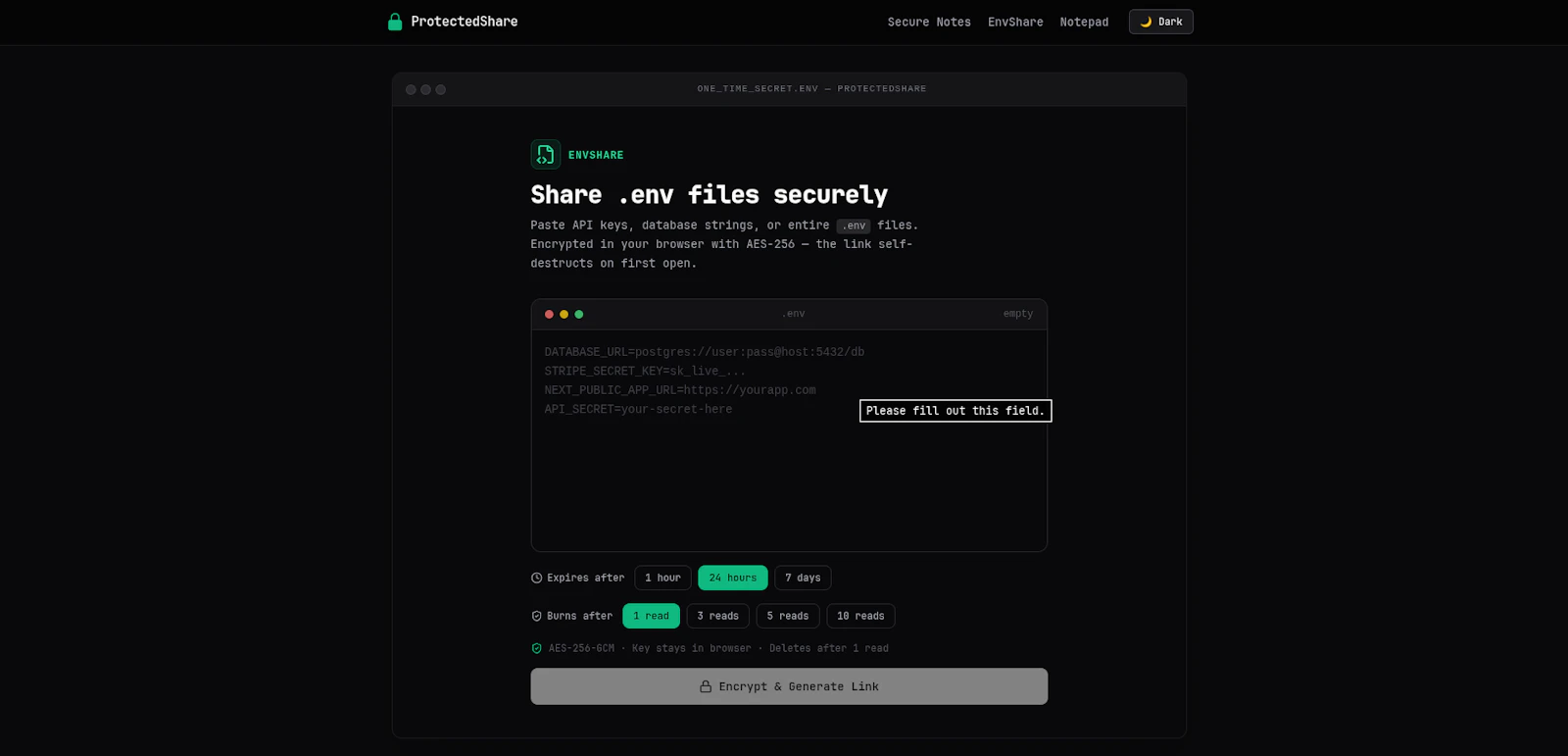The width and height of the screenshot is (1568, 756).
Task: Go to Secure Notes page
Action: (x=929, y=22)
